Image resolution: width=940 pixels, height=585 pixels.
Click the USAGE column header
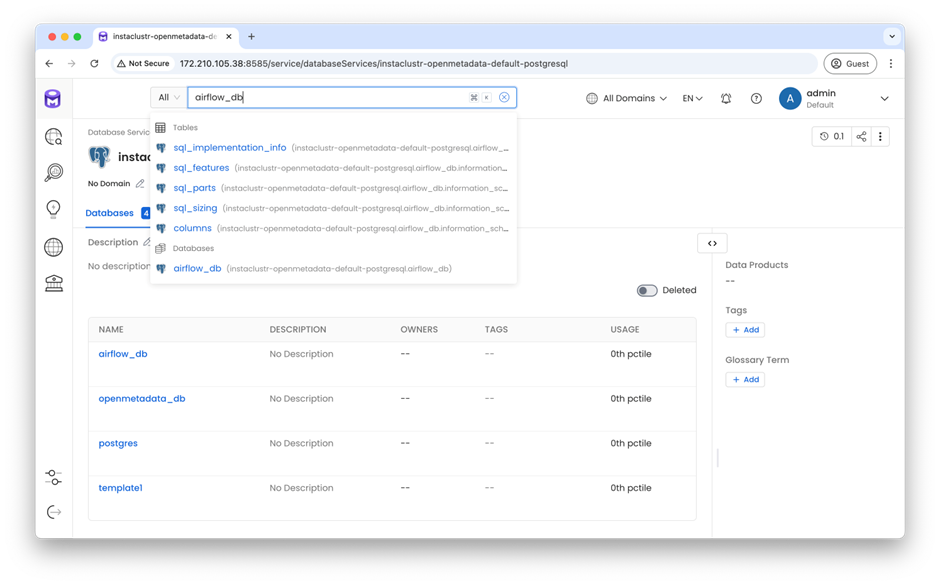(625, 330)
